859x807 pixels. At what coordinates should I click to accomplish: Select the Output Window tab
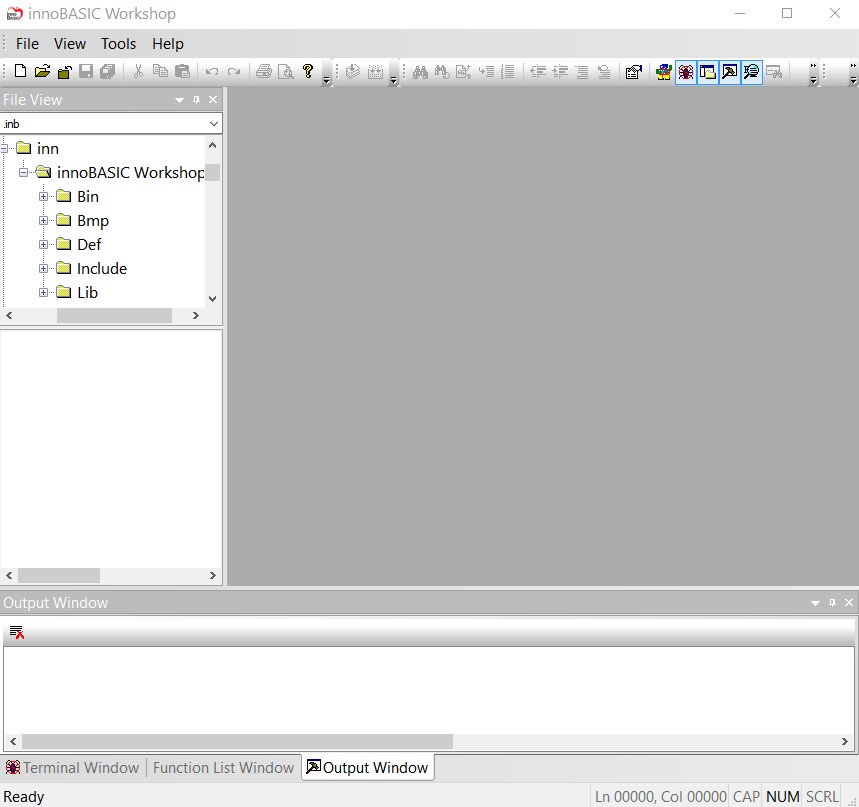[368, 768]
